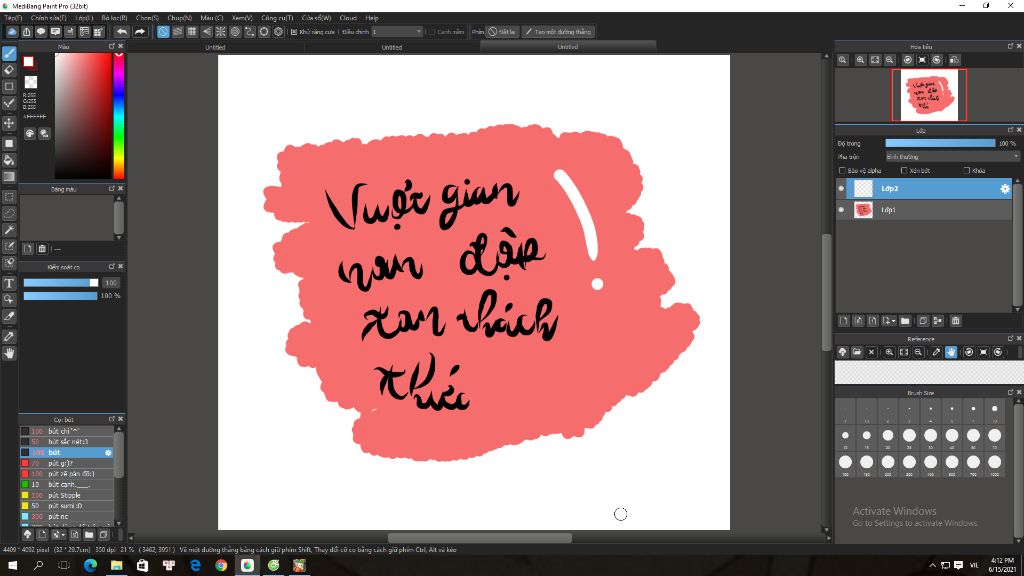Toggle Khử răng cưa checkbox
The image size is (1024, 576).
(x=294, y=31)
